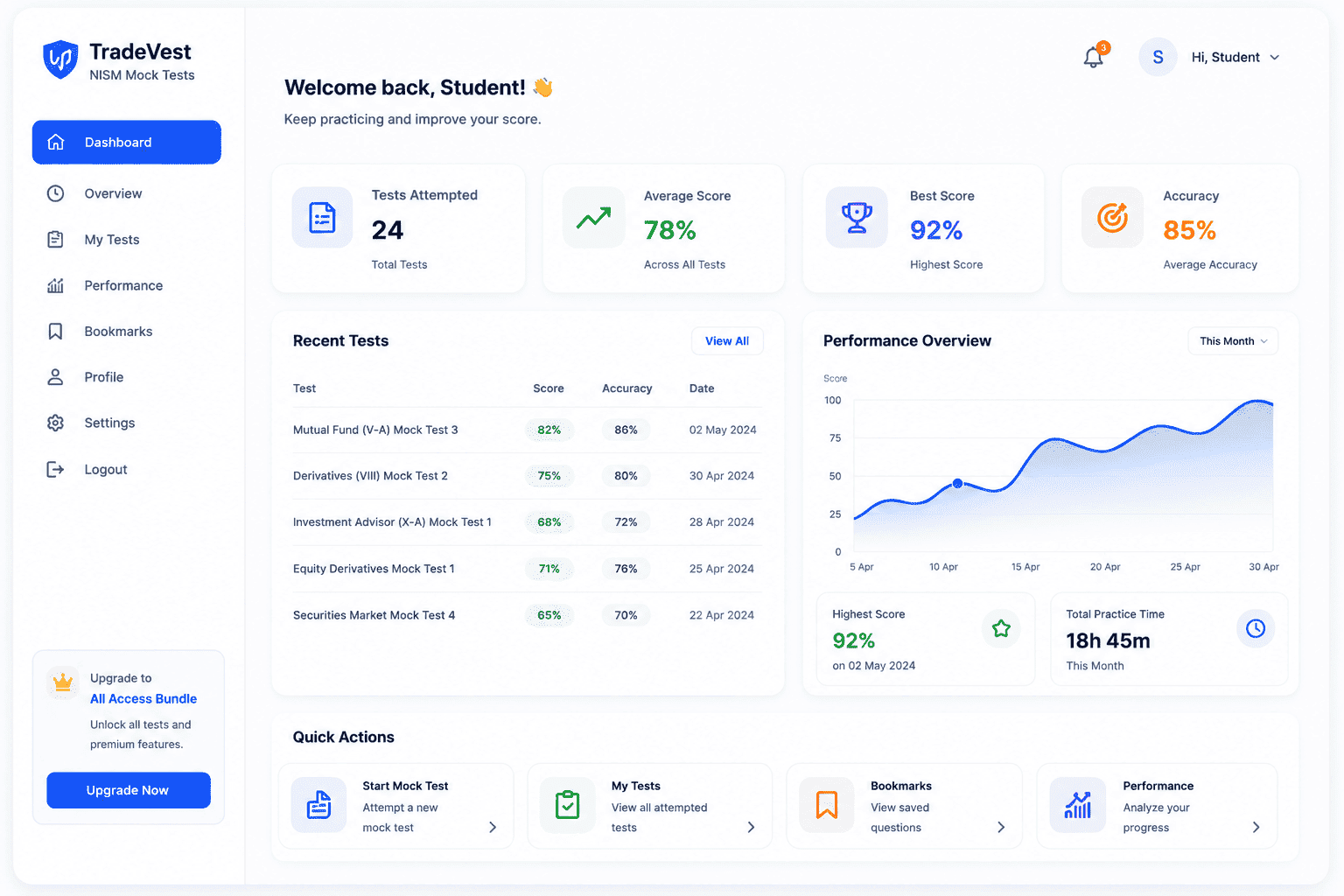Expand the Hi, Student account menu
The image size is (1344, 896).
[1235, 57]
